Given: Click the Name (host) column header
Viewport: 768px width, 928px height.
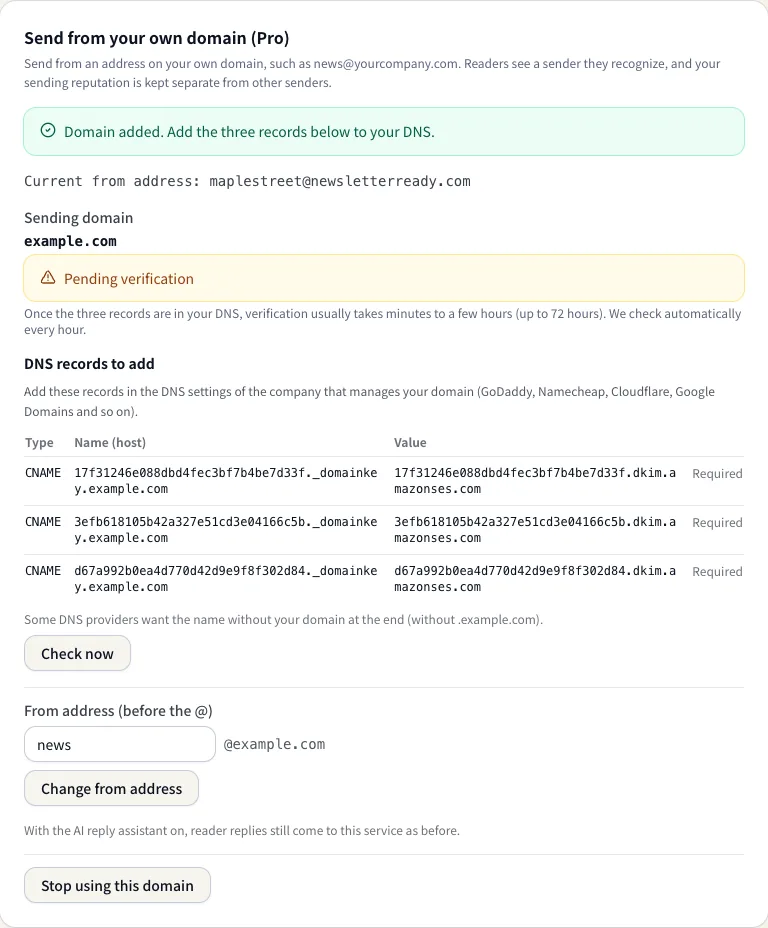Looking at the screenshot, I should click(110, 443).
